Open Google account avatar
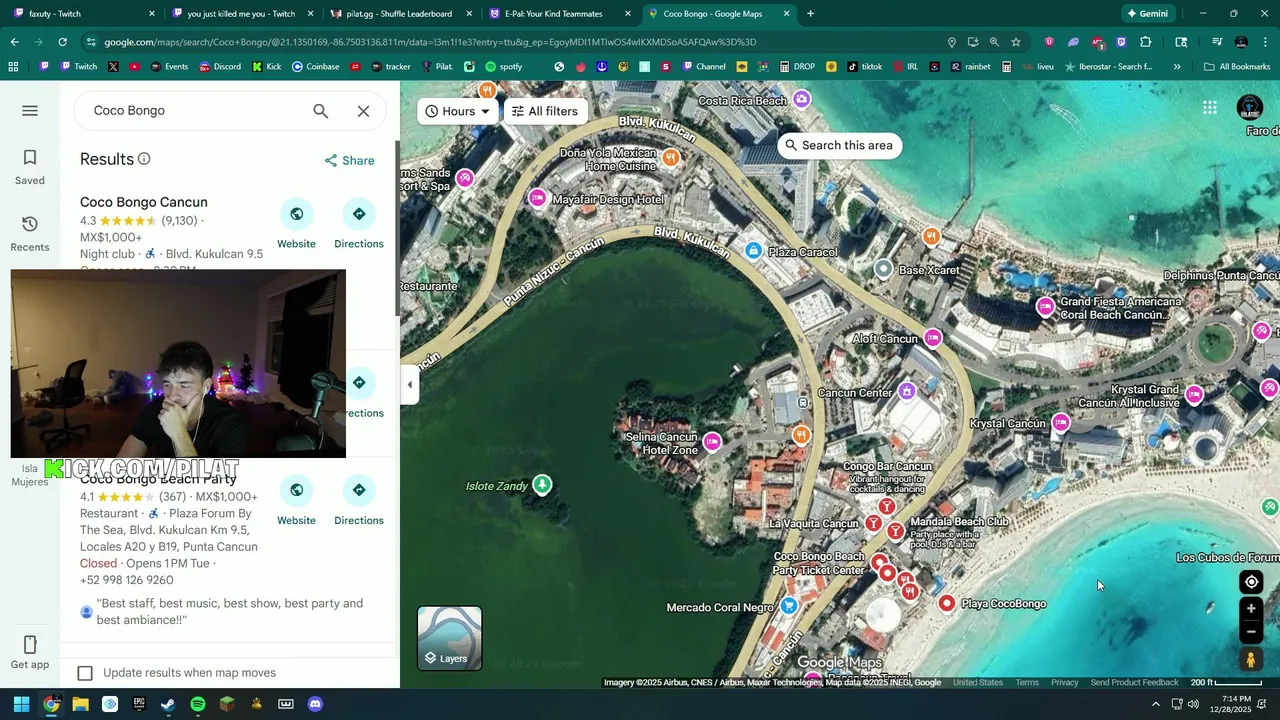Screen dimensions: 1280x720 coord(1250,107)
